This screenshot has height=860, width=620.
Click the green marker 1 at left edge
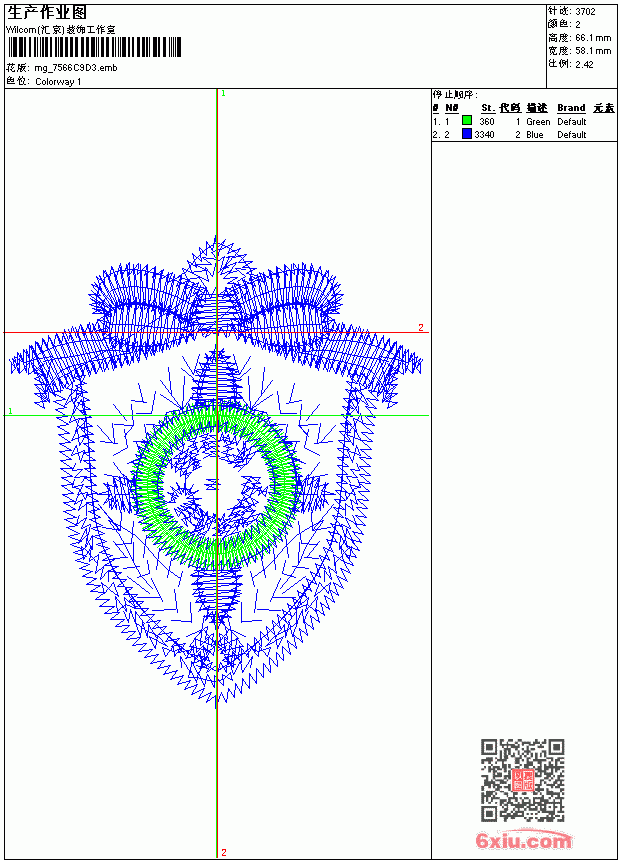tap(10, 411)
